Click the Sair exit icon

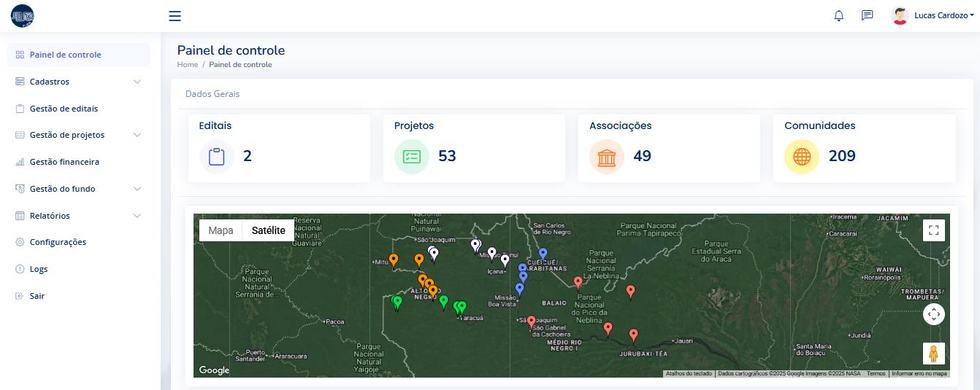[x=19, y=296]
